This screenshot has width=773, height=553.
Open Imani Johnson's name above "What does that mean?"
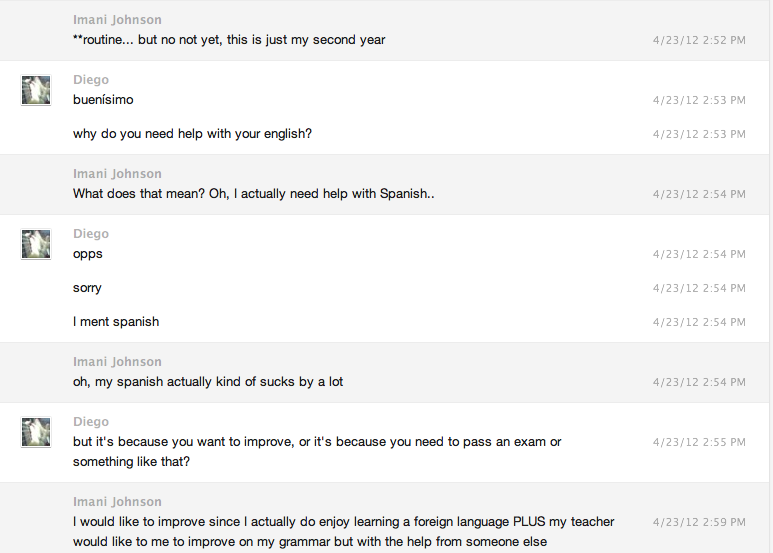[117, 174]
